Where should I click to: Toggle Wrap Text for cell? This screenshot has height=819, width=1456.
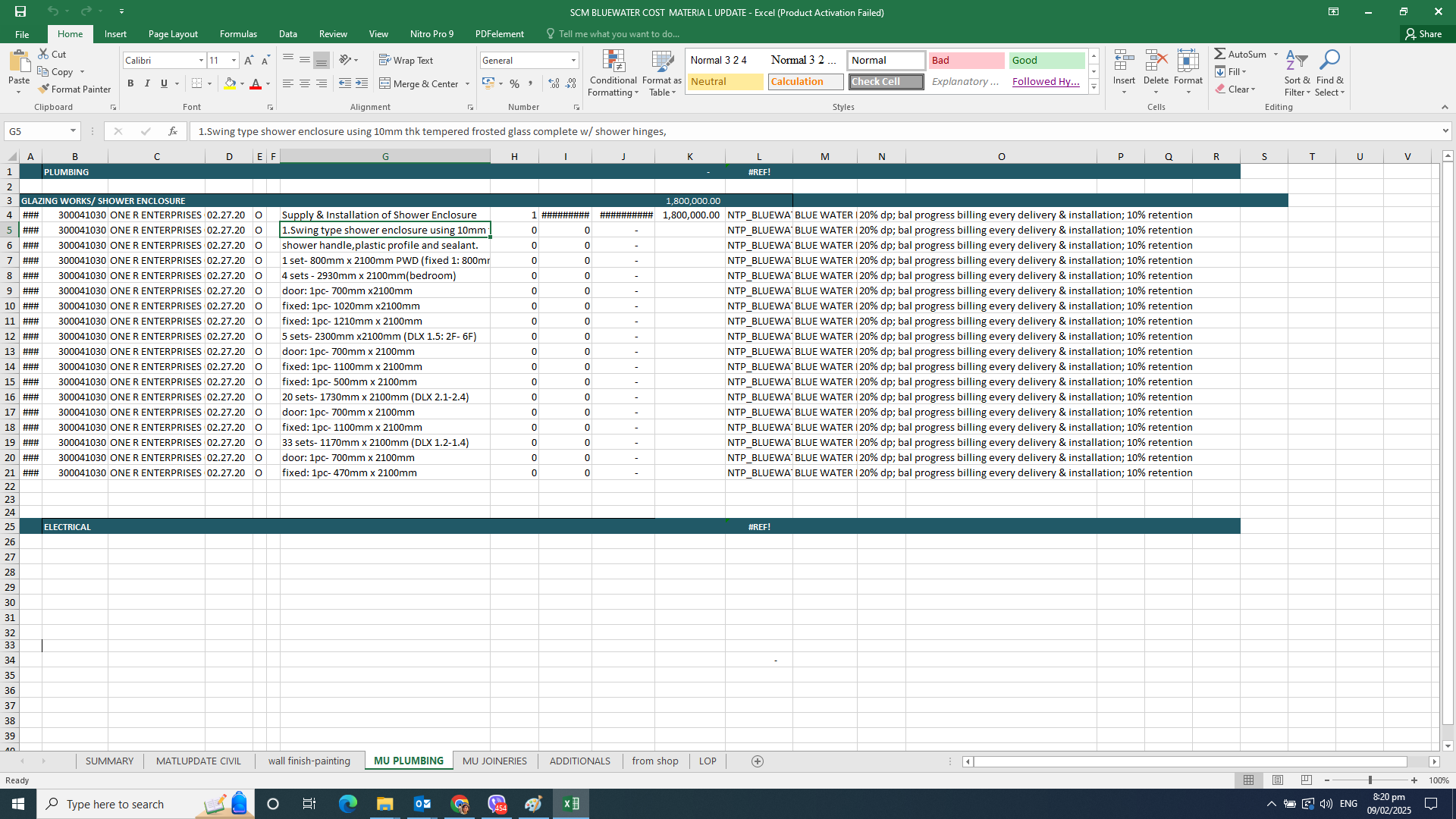(x=406, y=61)
